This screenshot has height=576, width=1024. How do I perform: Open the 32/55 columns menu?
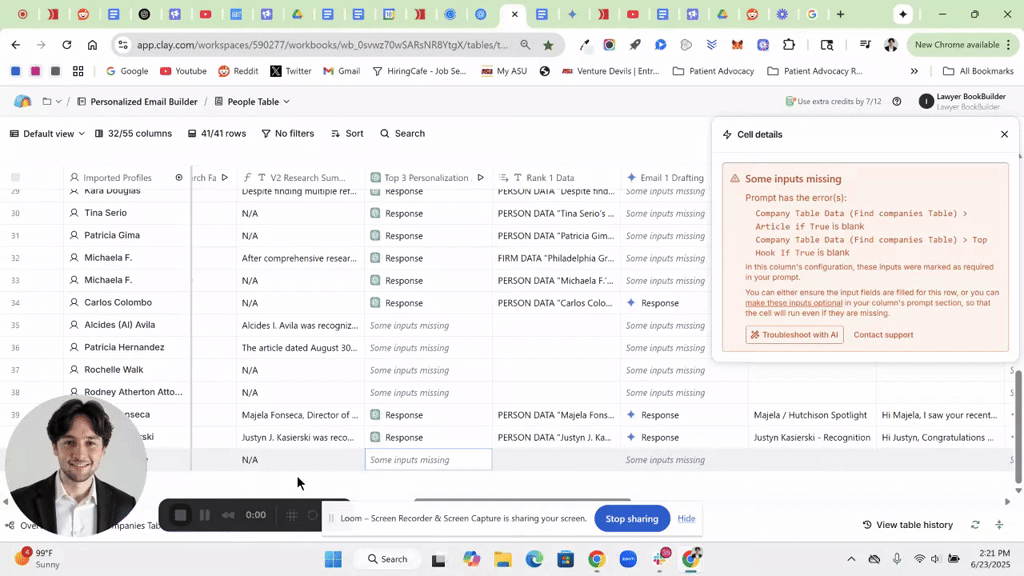[132, 133]
